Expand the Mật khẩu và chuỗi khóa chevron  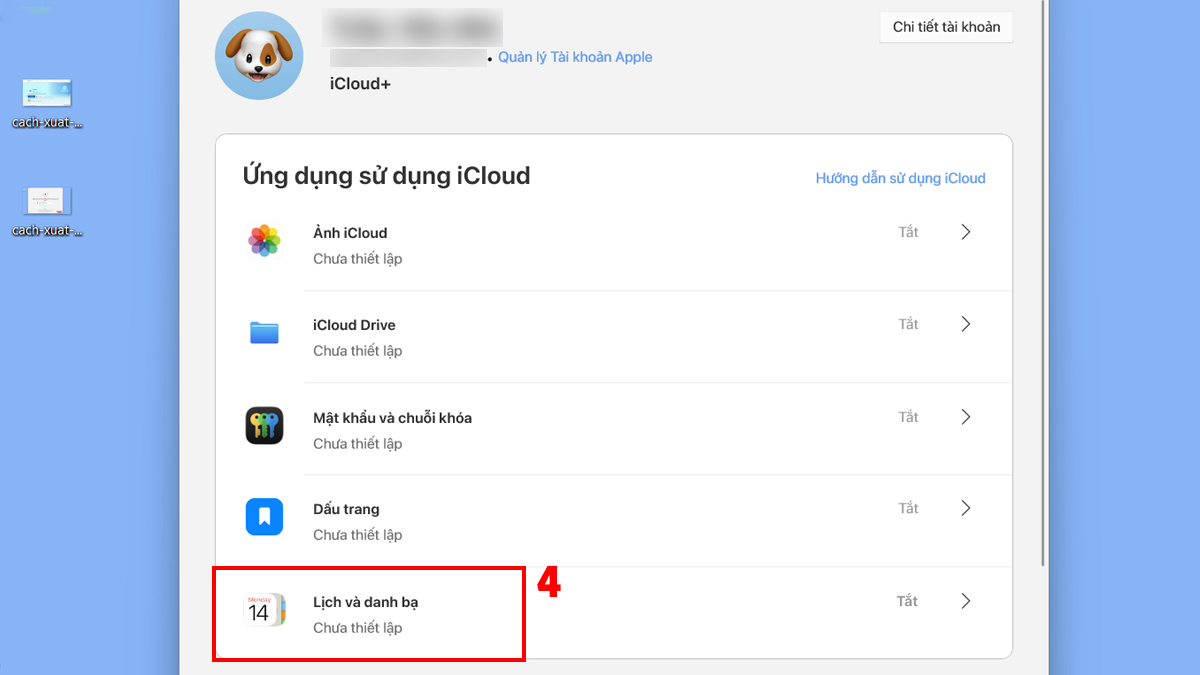(966, 417)
